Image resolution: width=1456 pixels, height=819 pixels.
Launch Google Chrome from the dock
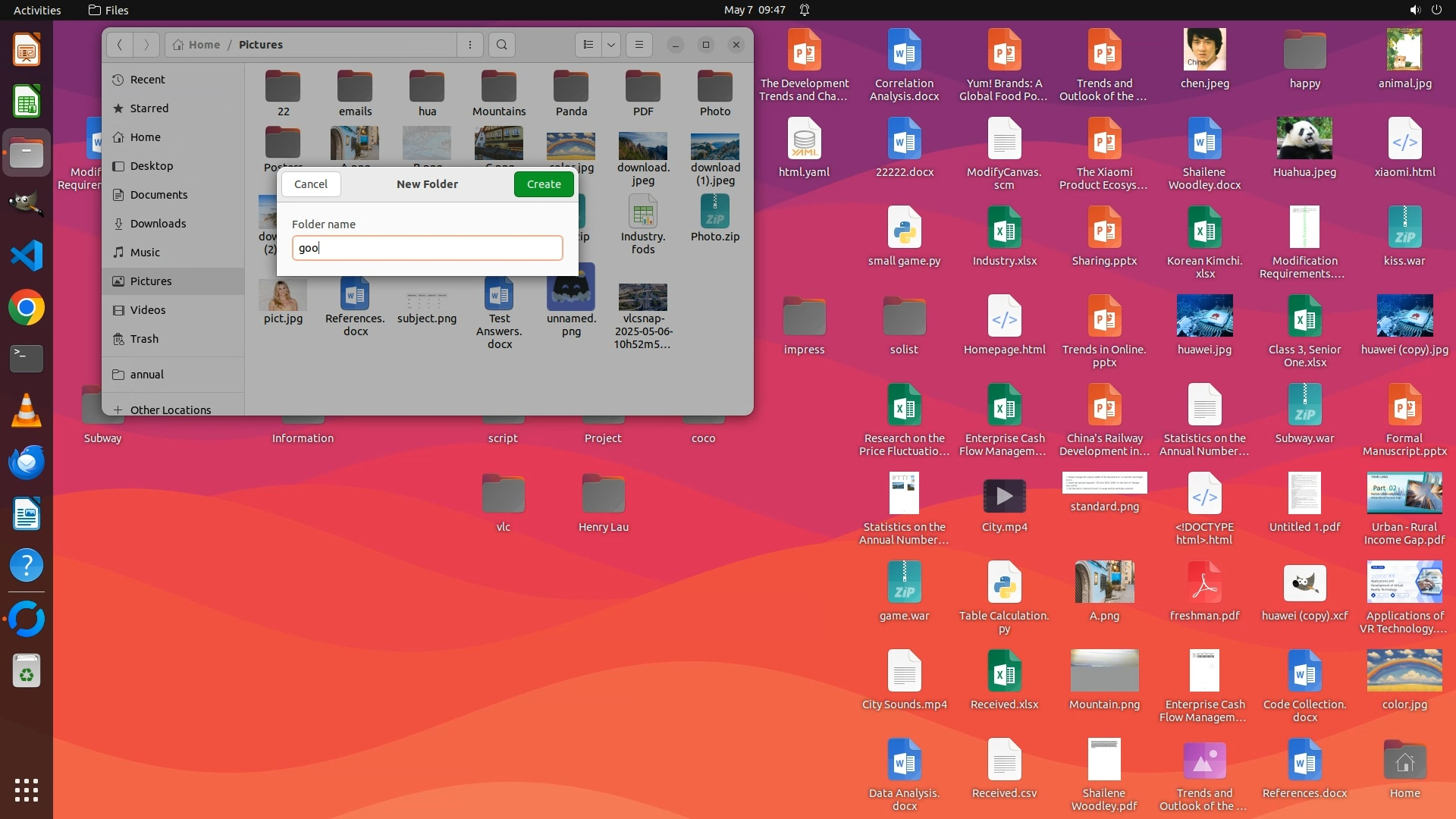point(27,308)
